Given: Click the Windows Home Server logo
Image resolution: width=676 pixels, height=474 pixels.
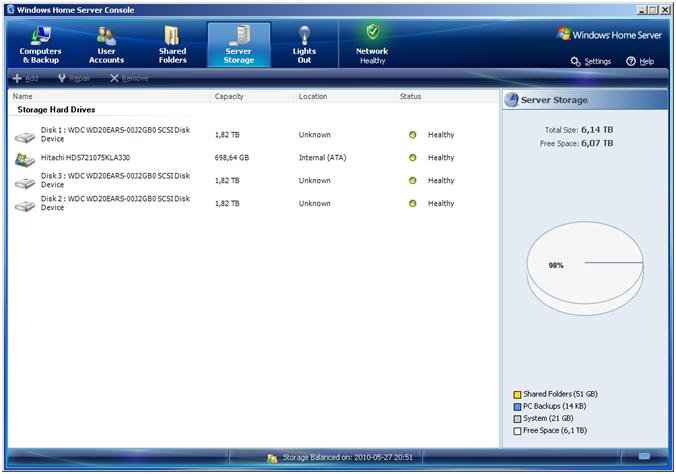Looking at the screenshot, I should (x=609, y=35).
